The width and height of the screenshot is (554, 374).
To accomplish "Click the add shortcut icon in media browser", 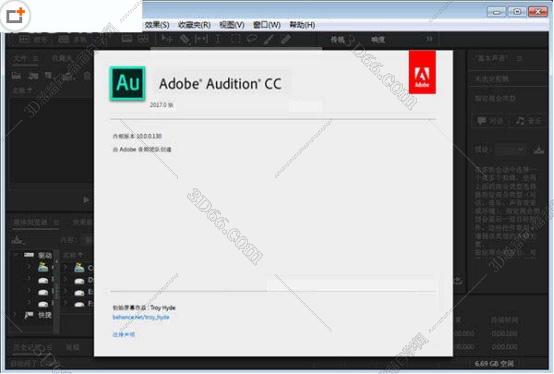I will 18,240.
